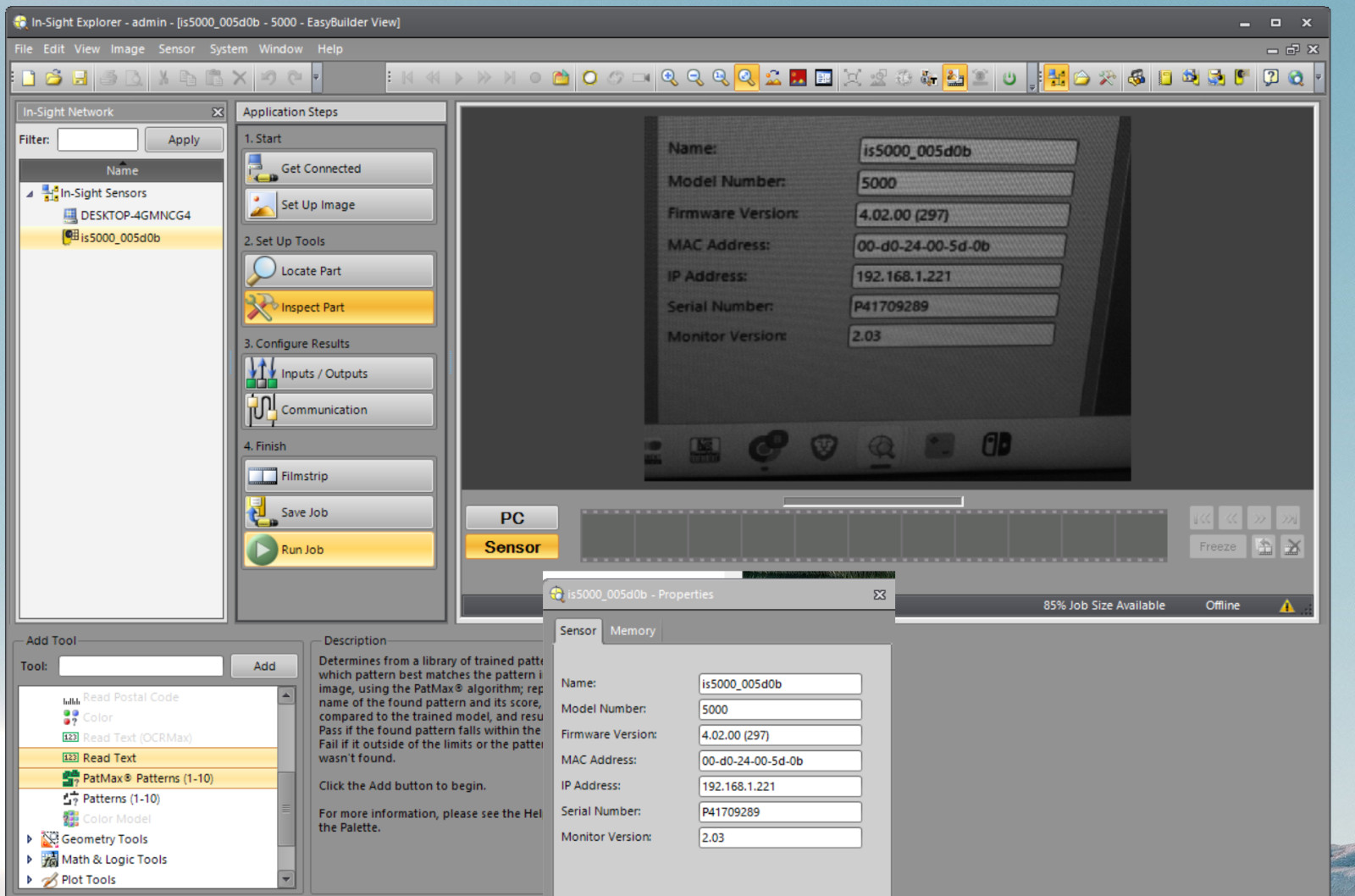Switch to the Memory tab in Properties

click(632, 631)
